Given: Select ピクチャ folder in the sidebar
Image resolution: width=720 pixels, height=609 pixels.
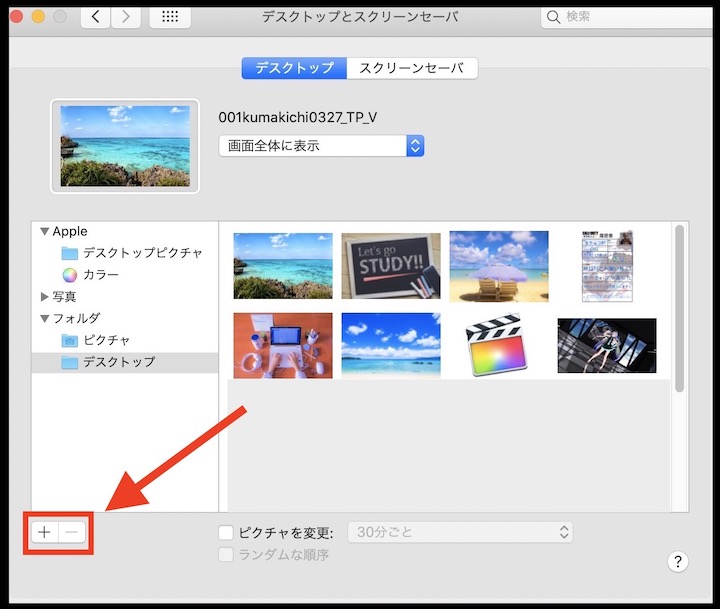Looking at the screenshot, I should [107, 341].
